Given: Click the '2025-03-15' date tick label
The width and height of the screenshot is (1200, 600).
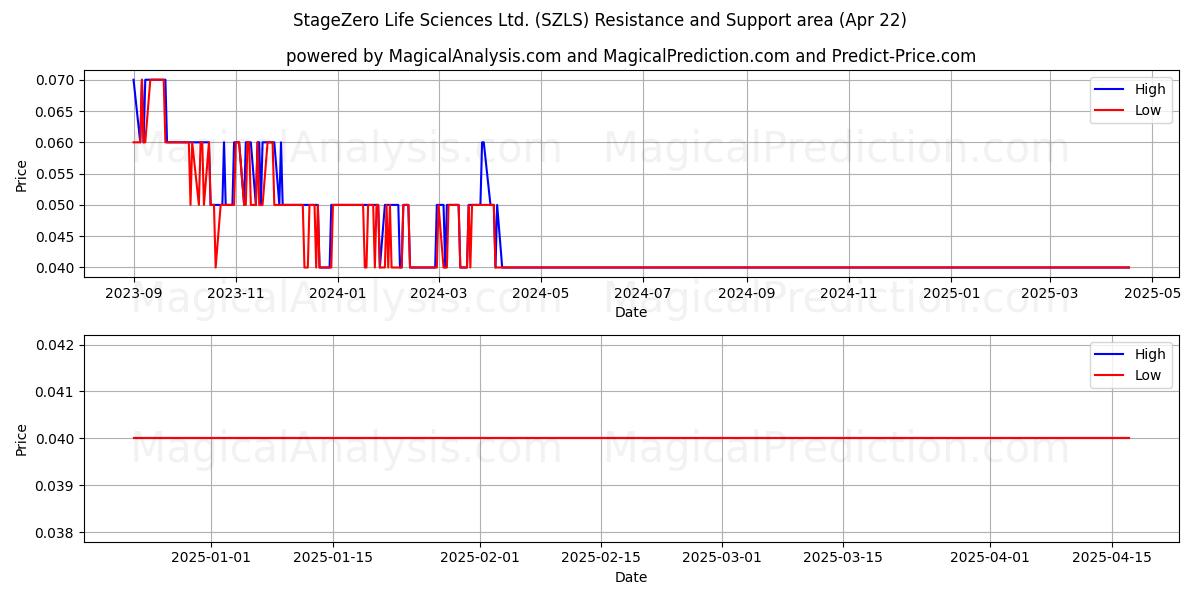Looking at the screenshot, I should [x=844, y=558].
